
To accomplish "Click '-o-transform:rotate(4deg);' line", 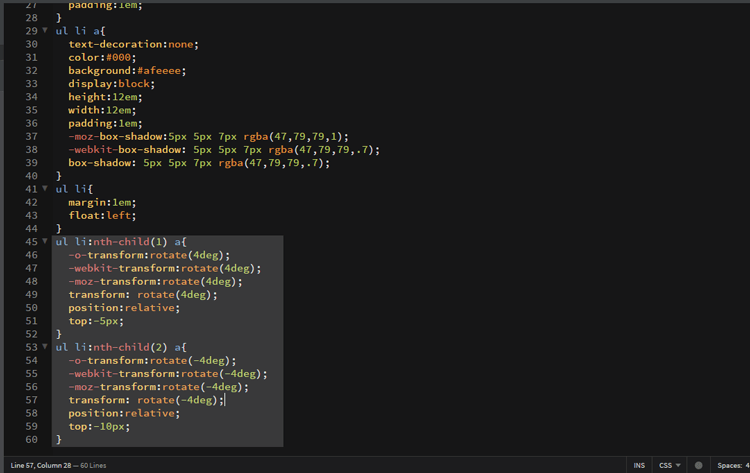I will [149, 255].
